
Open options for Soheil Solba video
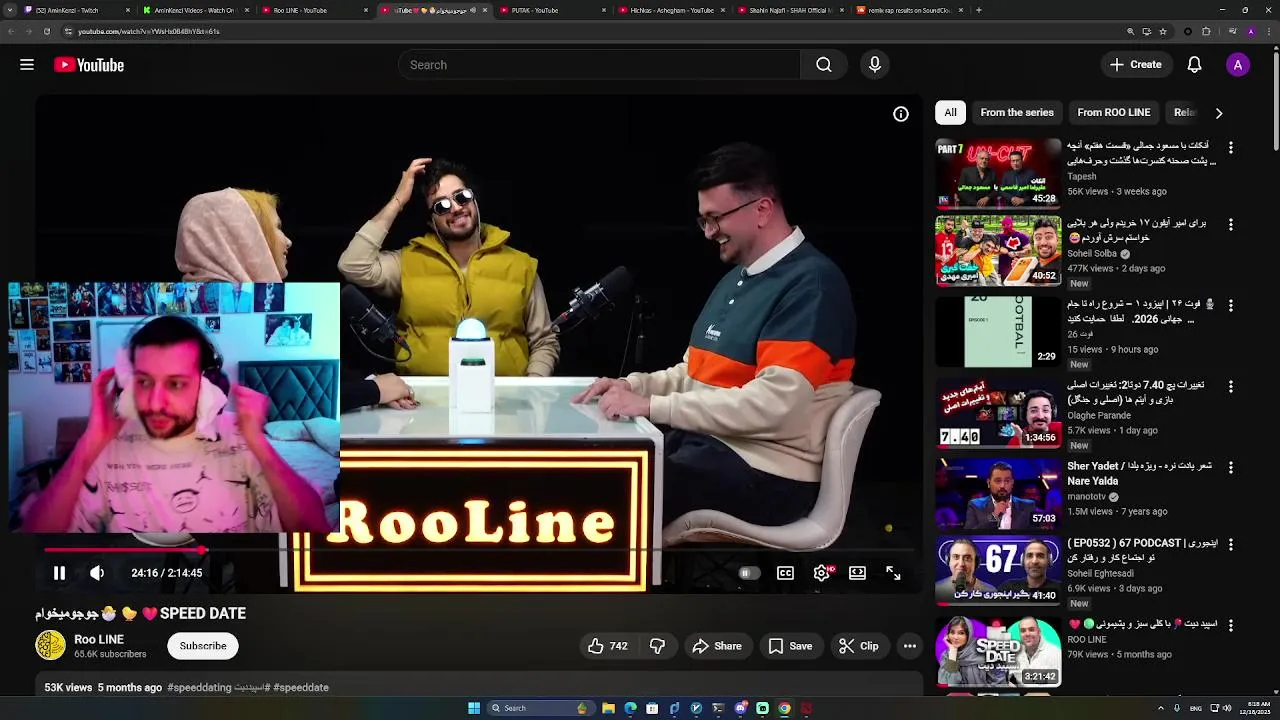(x=1231, y=225)
